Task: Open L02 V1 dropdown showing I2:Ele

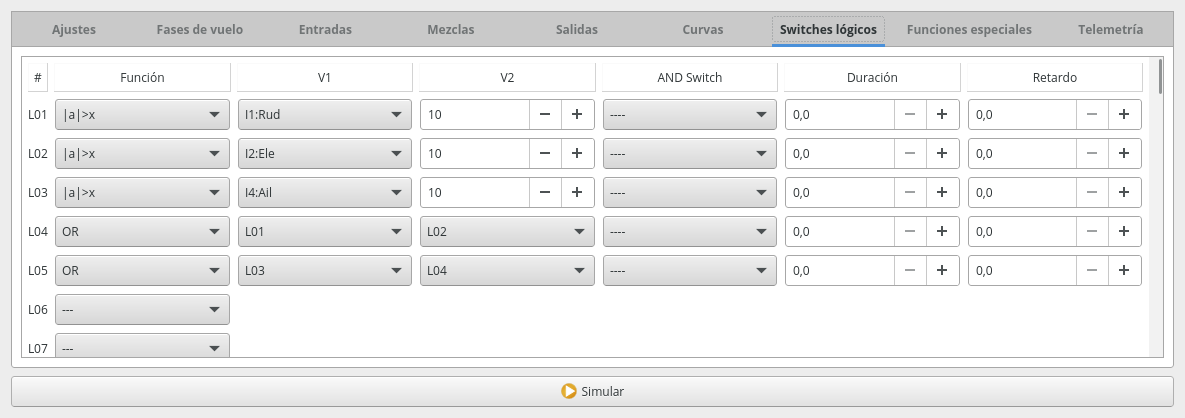Action: [324, 154]
